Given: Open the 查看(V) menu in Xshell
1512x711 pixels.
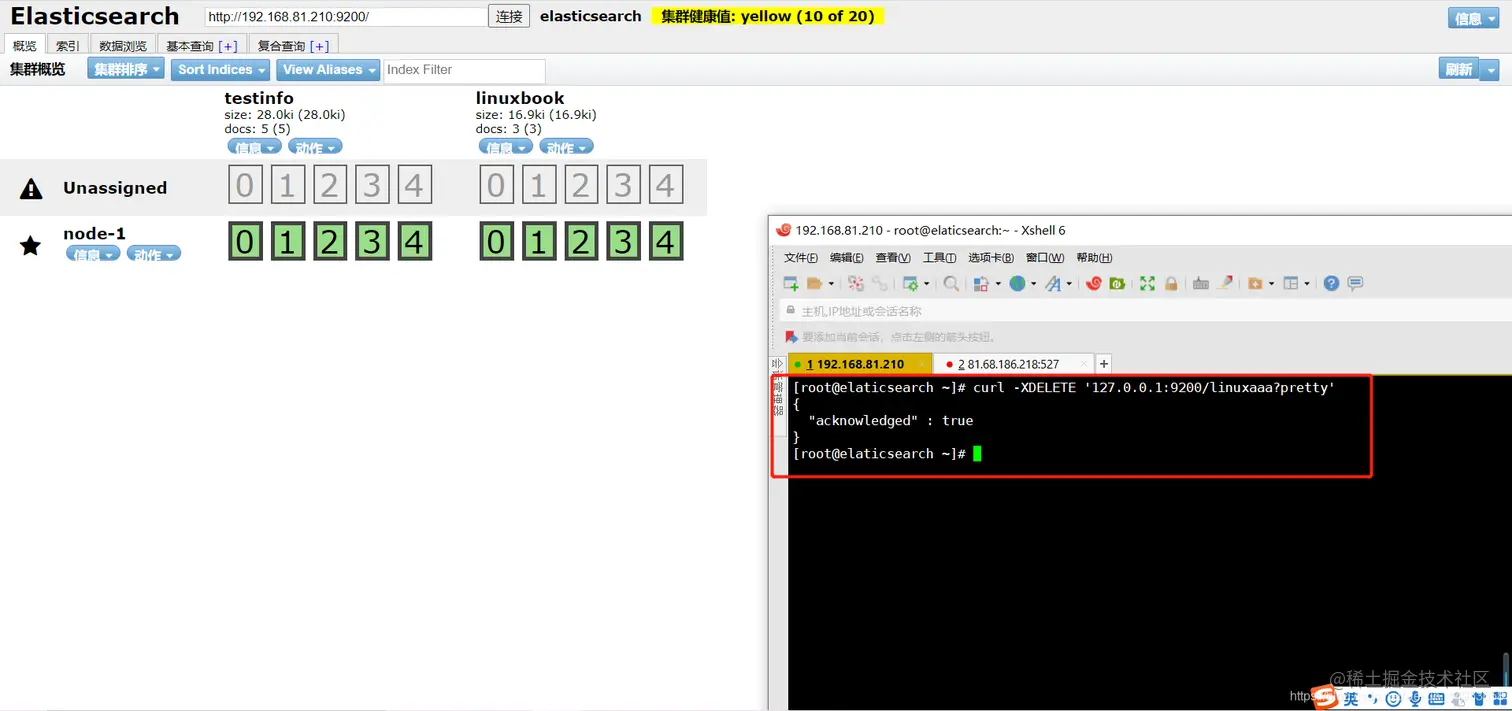Looking at the screenshot, I should click(x=893, y=258).
